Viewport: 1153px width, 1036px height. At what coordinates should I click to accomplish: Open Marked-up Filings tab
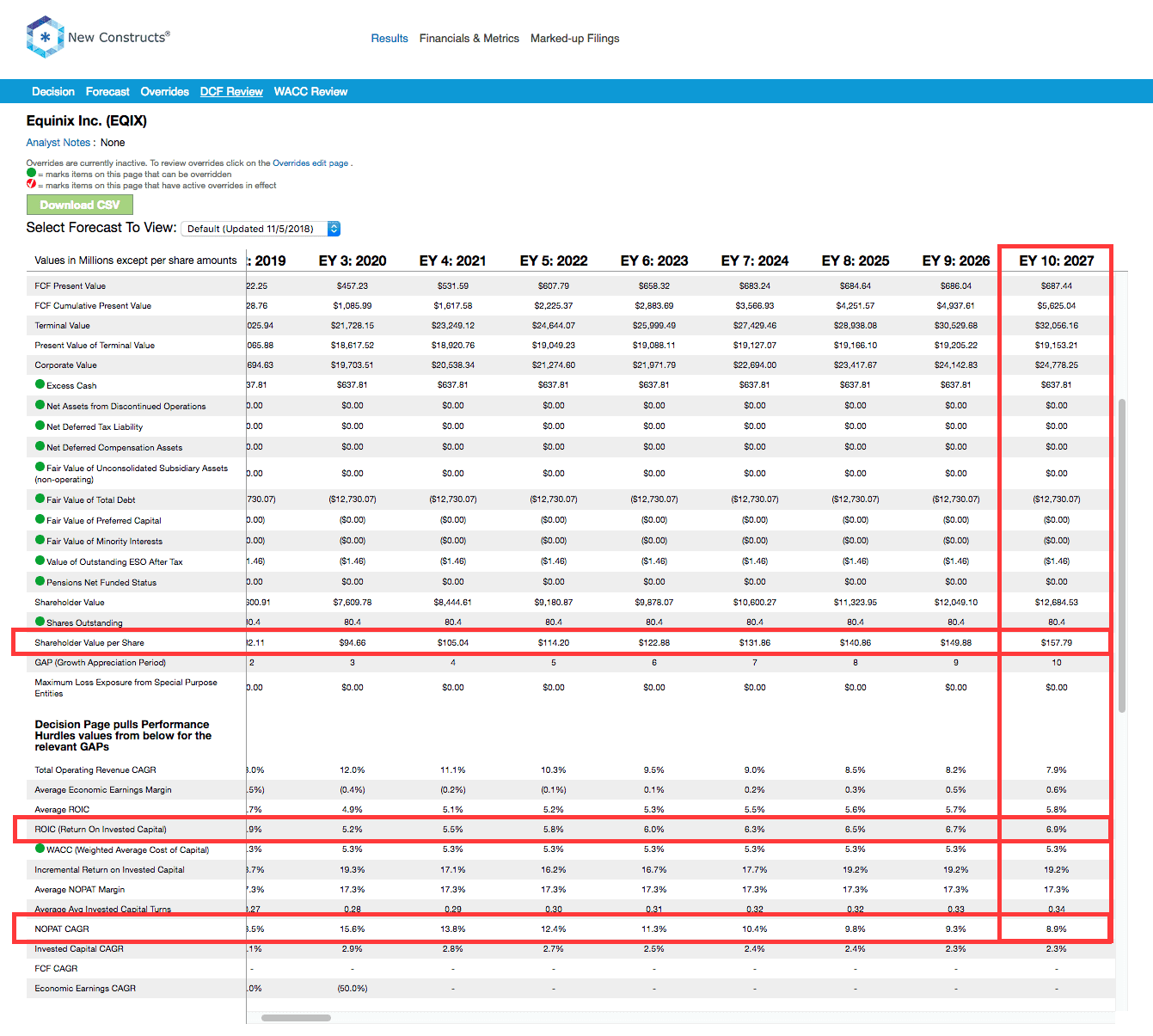(575, 39)
